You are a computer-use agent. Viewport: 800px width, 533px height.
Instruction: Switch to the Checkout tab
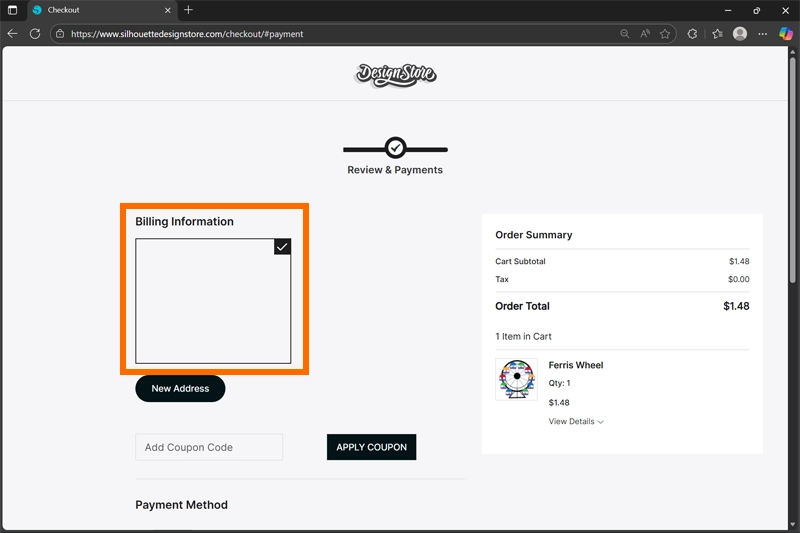click(x=95, y=10)
